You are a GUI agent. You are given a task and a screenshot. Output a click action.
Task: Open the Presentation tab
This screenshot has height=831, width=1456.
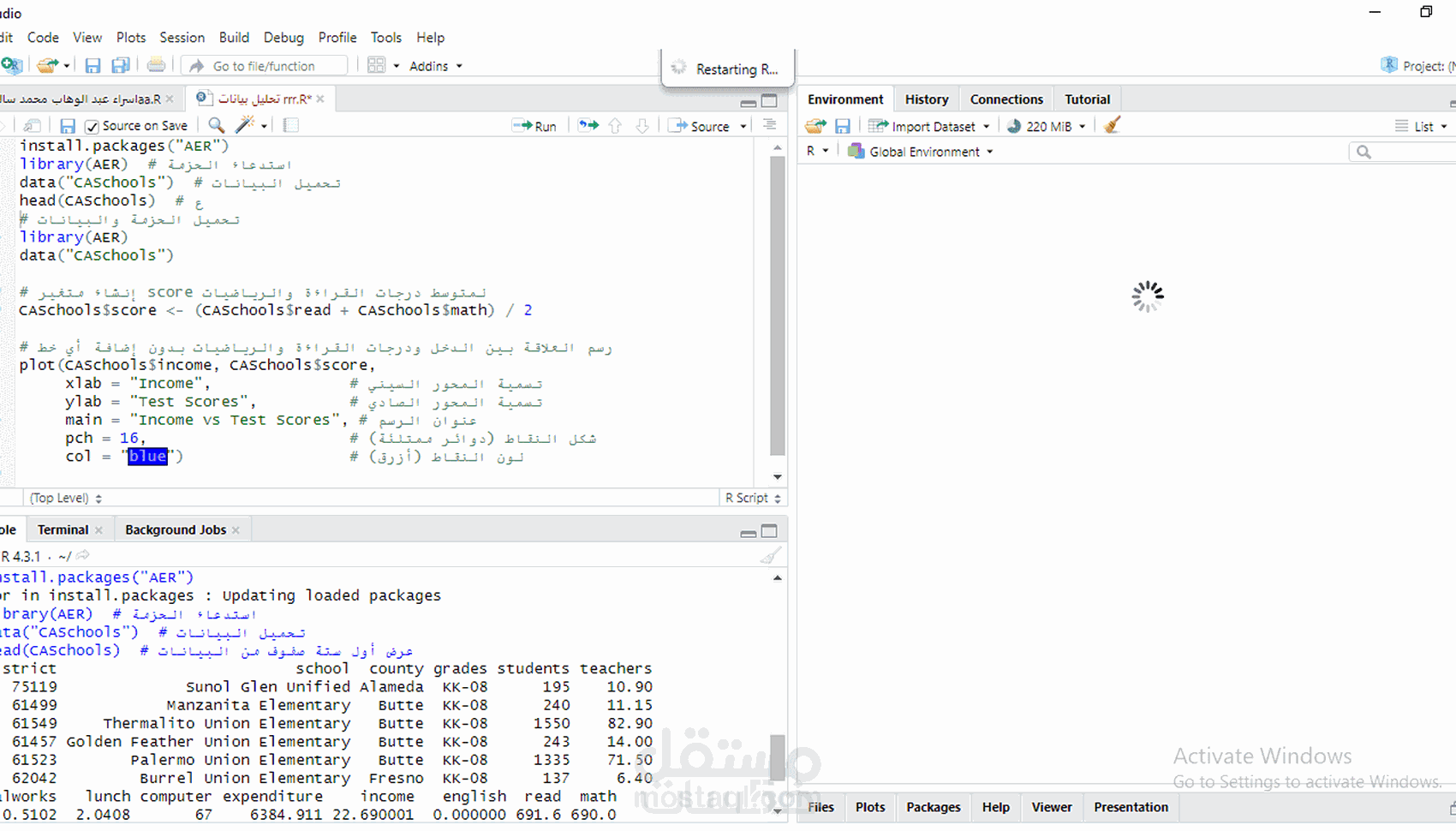[x=1131, y=807]
